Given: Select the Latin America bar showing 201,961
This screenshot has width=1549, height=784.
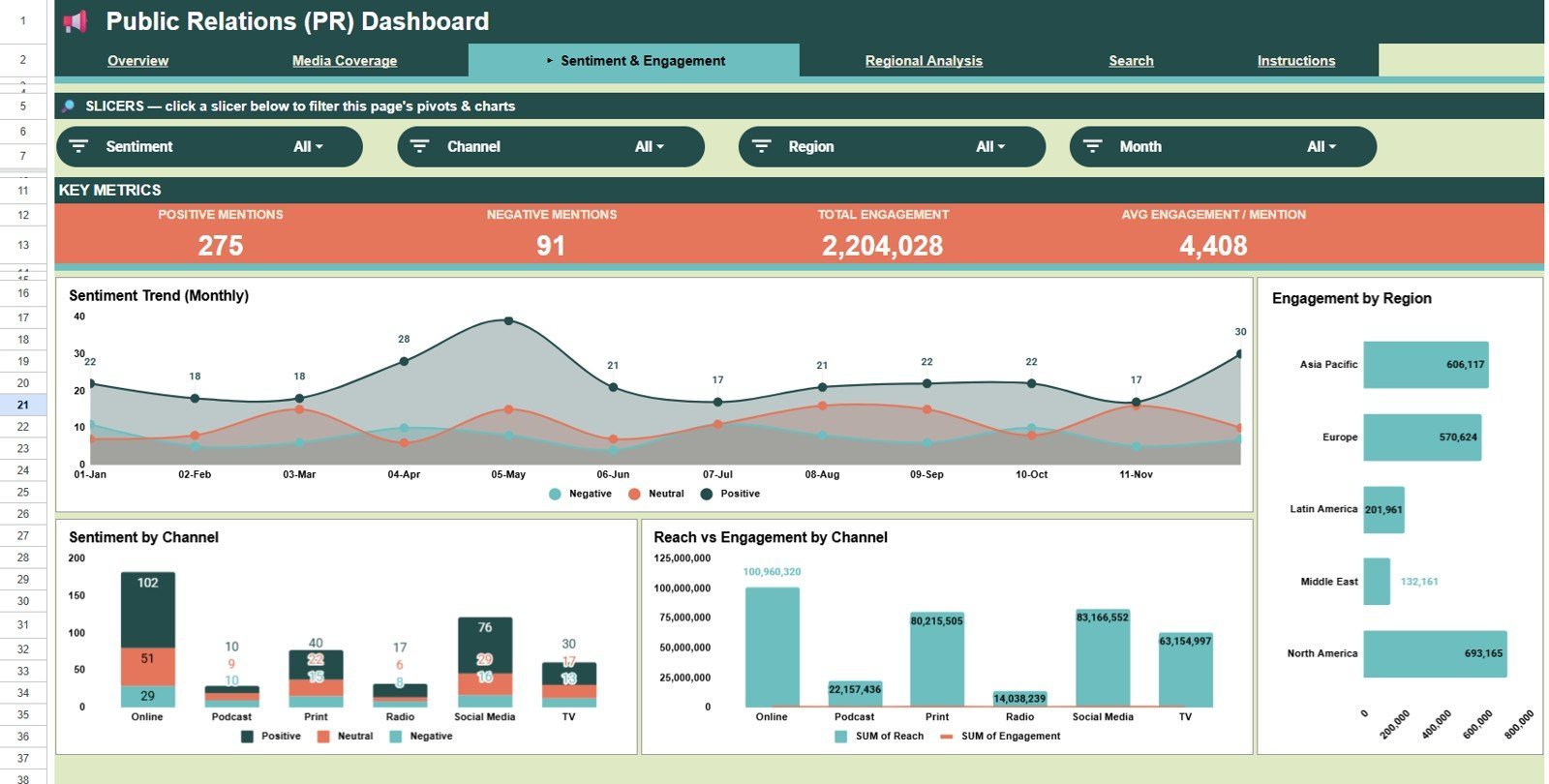Looking at the screenshot, I should pyautogui.click(x=1384, y=510).
